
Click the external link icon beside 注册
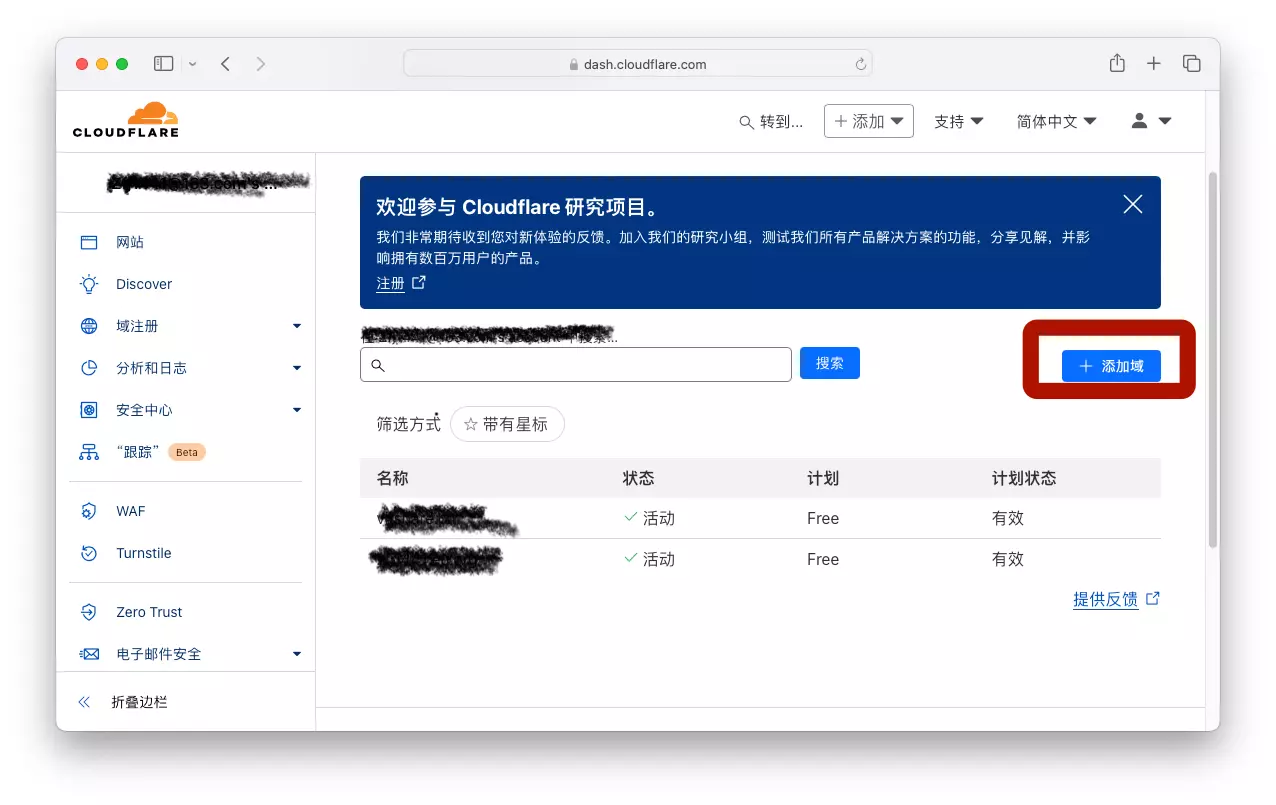coord(419,283)
